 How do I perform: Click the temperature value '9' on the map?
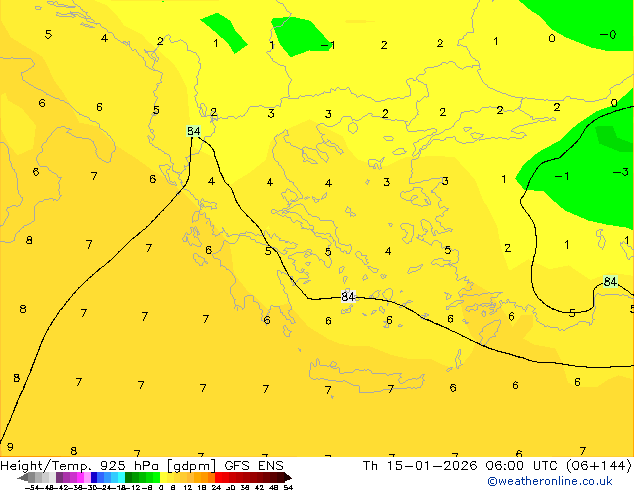coord(10,447)
